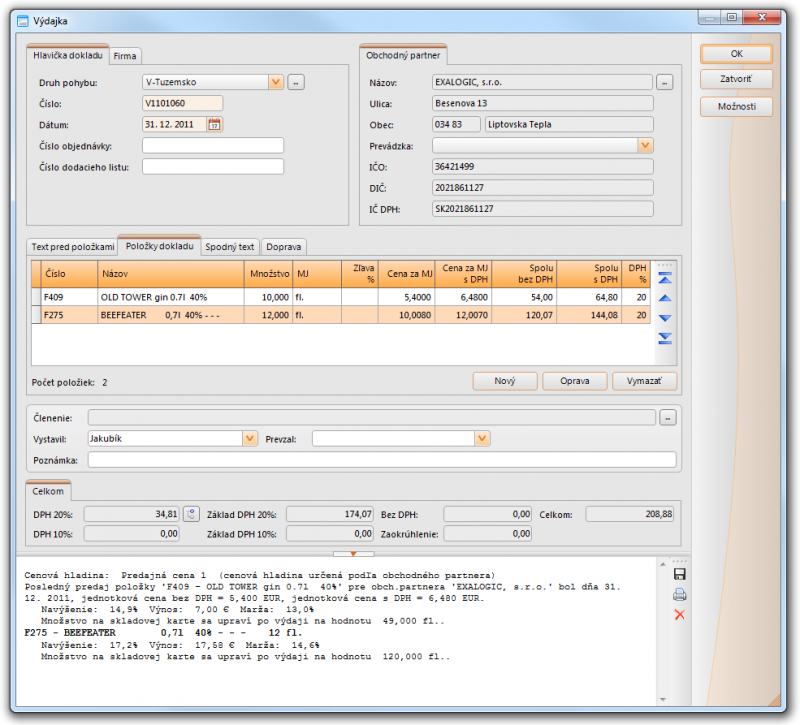The width and height of the screenshot is (800, 725).
Task: Open calendar picker next to Dátum
Action: point(214,125)
